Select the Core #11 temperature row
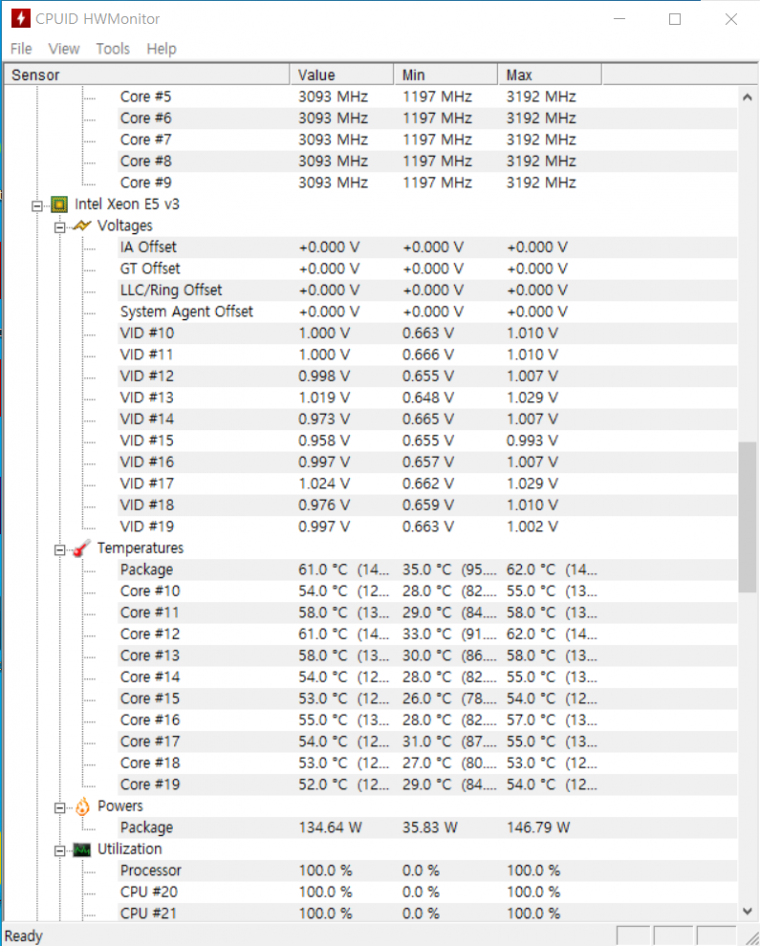Image resolution: width=760 pixels, height=946 pixels. point(427,613)
